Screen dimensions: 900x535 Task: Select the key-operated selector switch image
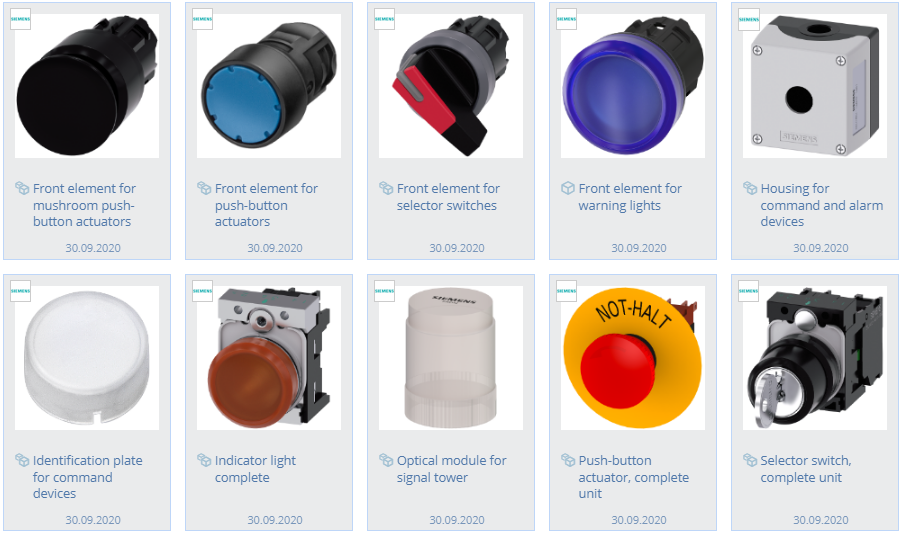point(814,358)
